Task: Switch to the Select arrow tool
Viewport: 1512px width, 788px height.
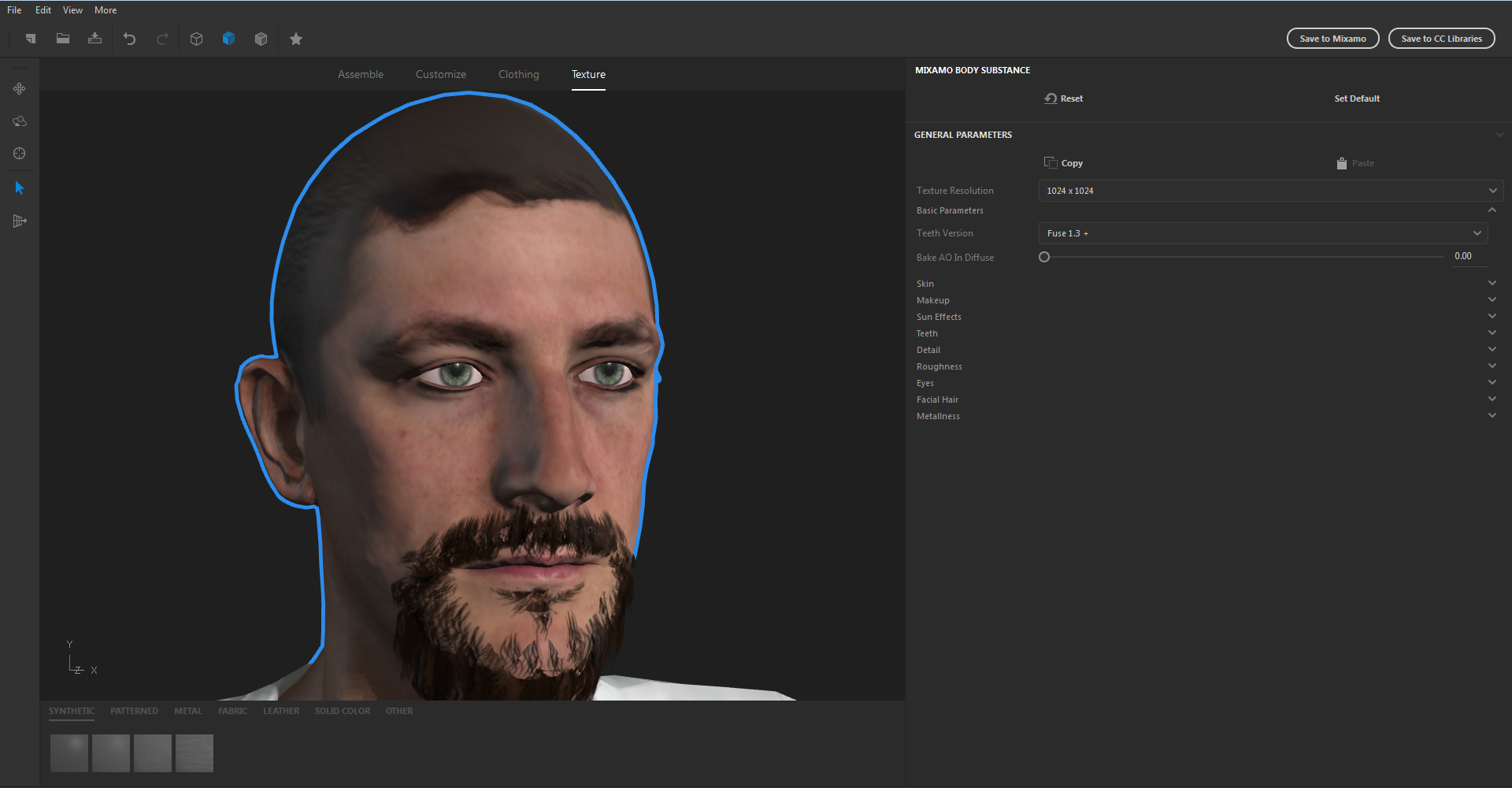Action: point(19,188)
